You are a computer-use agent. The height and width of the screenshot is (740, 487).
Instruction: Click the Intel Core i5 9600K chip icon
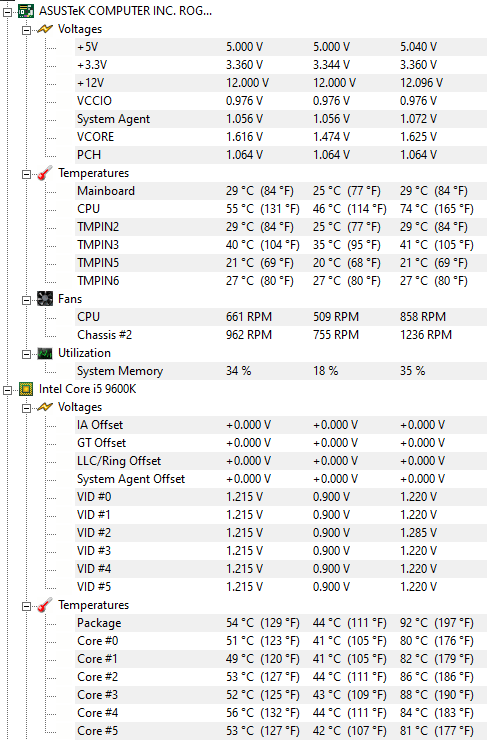[26, 389]
